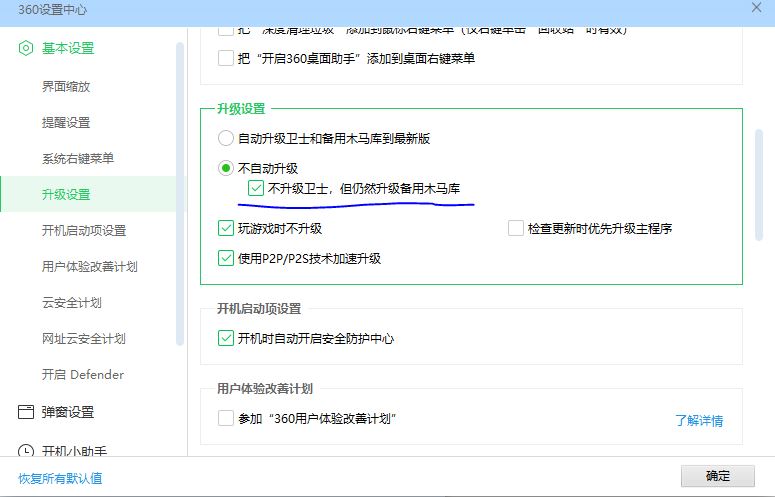Image resolution: width=775 pixels, height=497 pixels.
Task: Expand the 开机小助手 category
Action: 74,451
